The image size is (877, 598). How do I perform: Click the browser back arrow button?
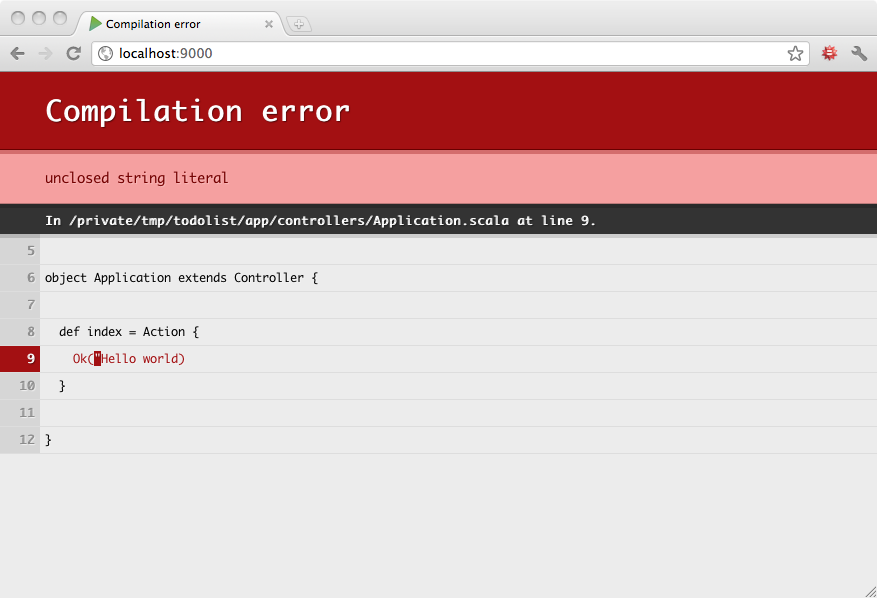[17, 54]
